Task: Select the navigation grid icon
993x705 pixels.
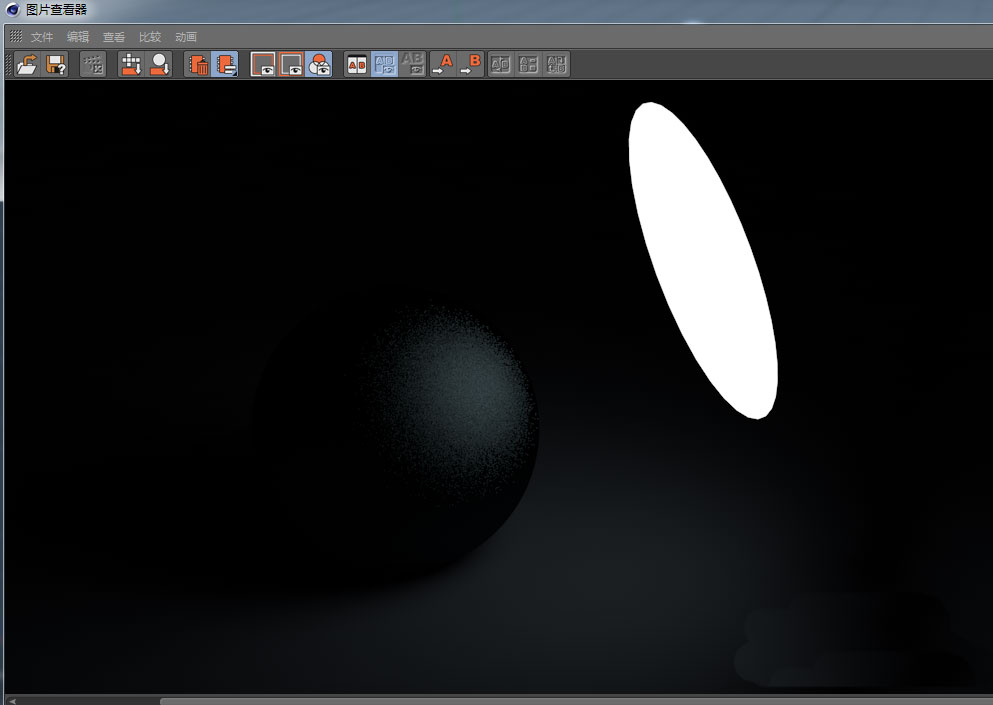Action: (93, 64)
